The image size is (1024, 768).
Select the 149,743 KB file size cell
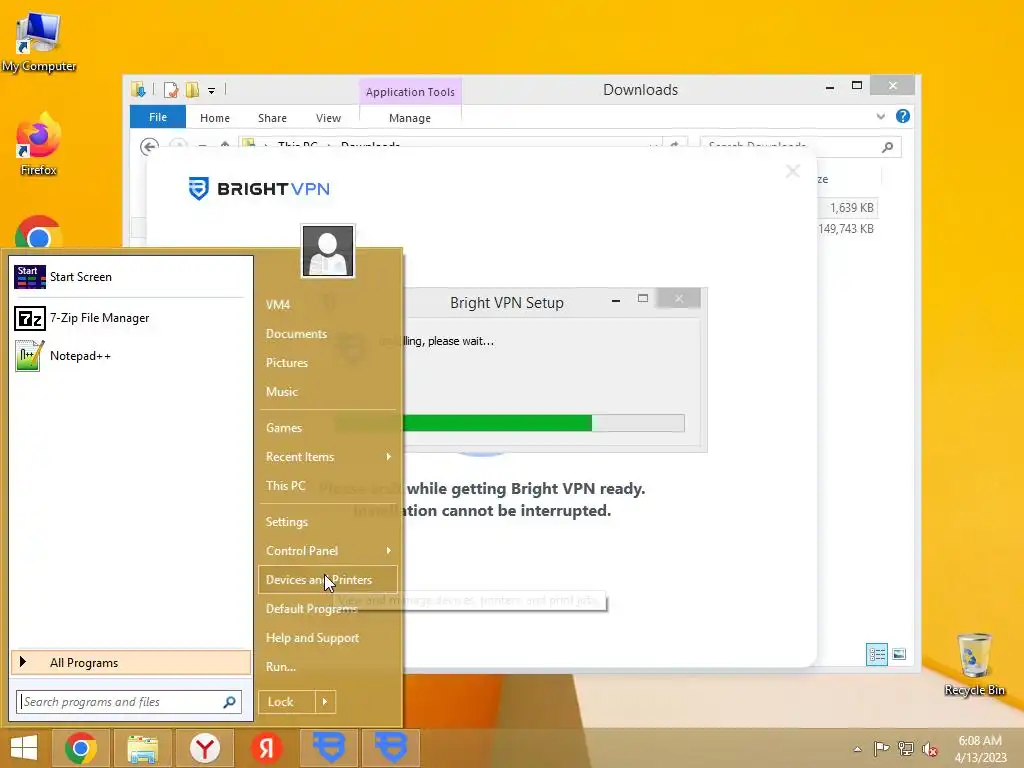coord(846,229)
